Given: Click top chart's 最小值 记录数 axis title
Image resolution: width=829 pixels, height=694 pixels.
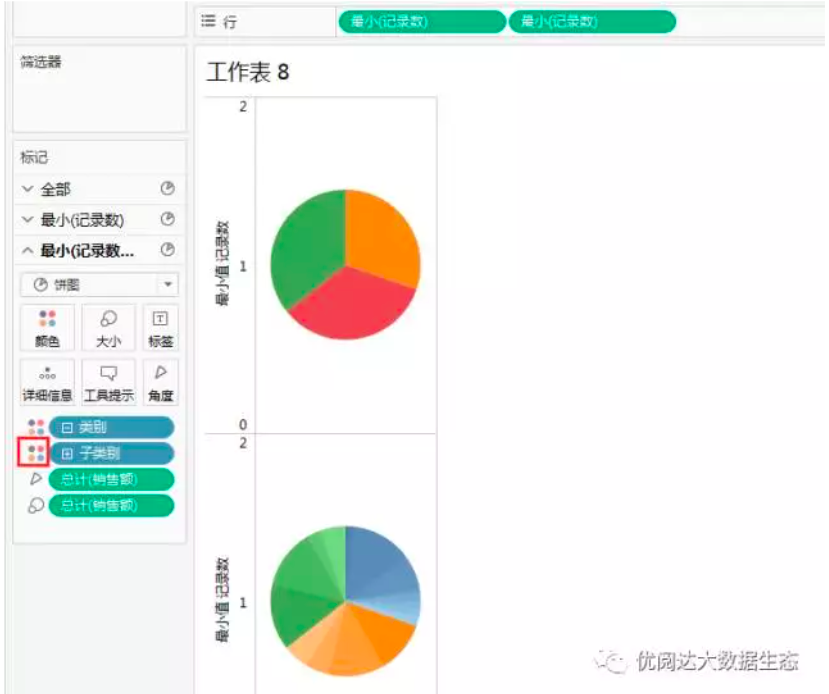Looking at the screenshot, I should pyautogui.click(x=223, y=263).
